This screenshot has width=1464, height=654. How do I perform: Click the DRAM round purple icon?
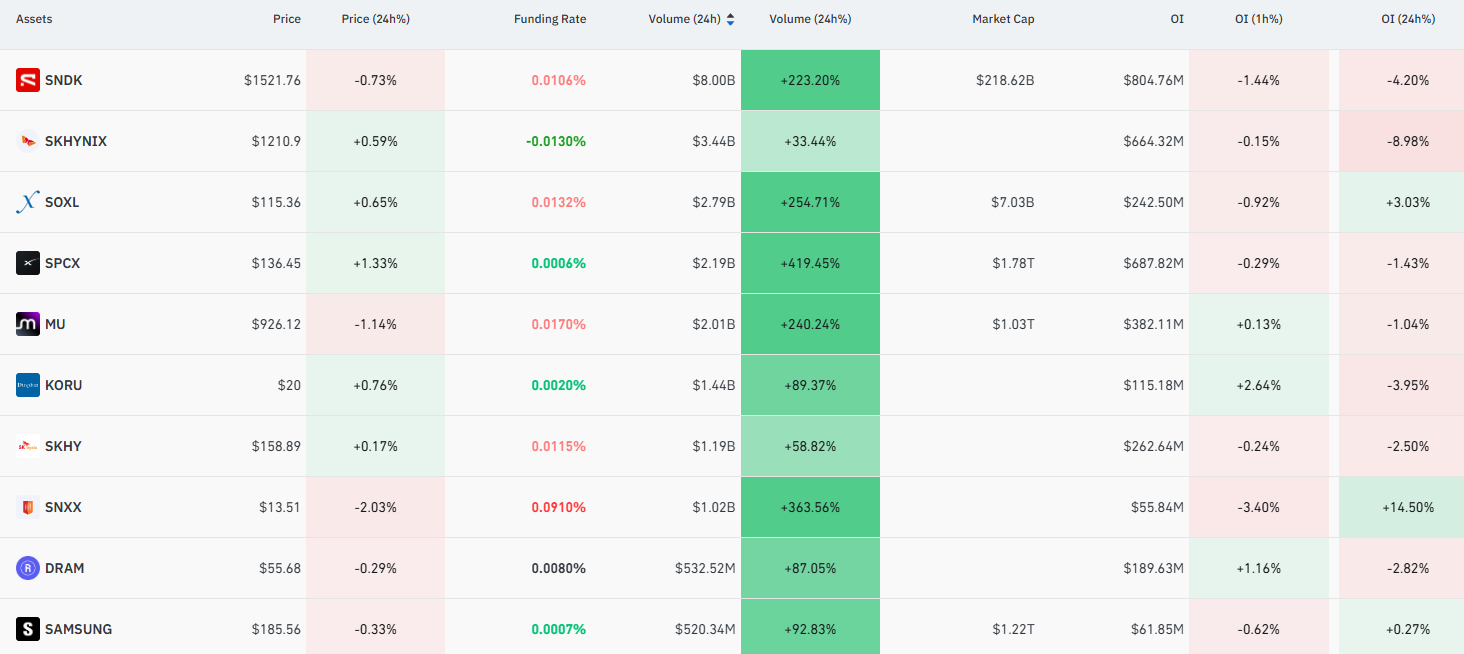tap(28, 568)
